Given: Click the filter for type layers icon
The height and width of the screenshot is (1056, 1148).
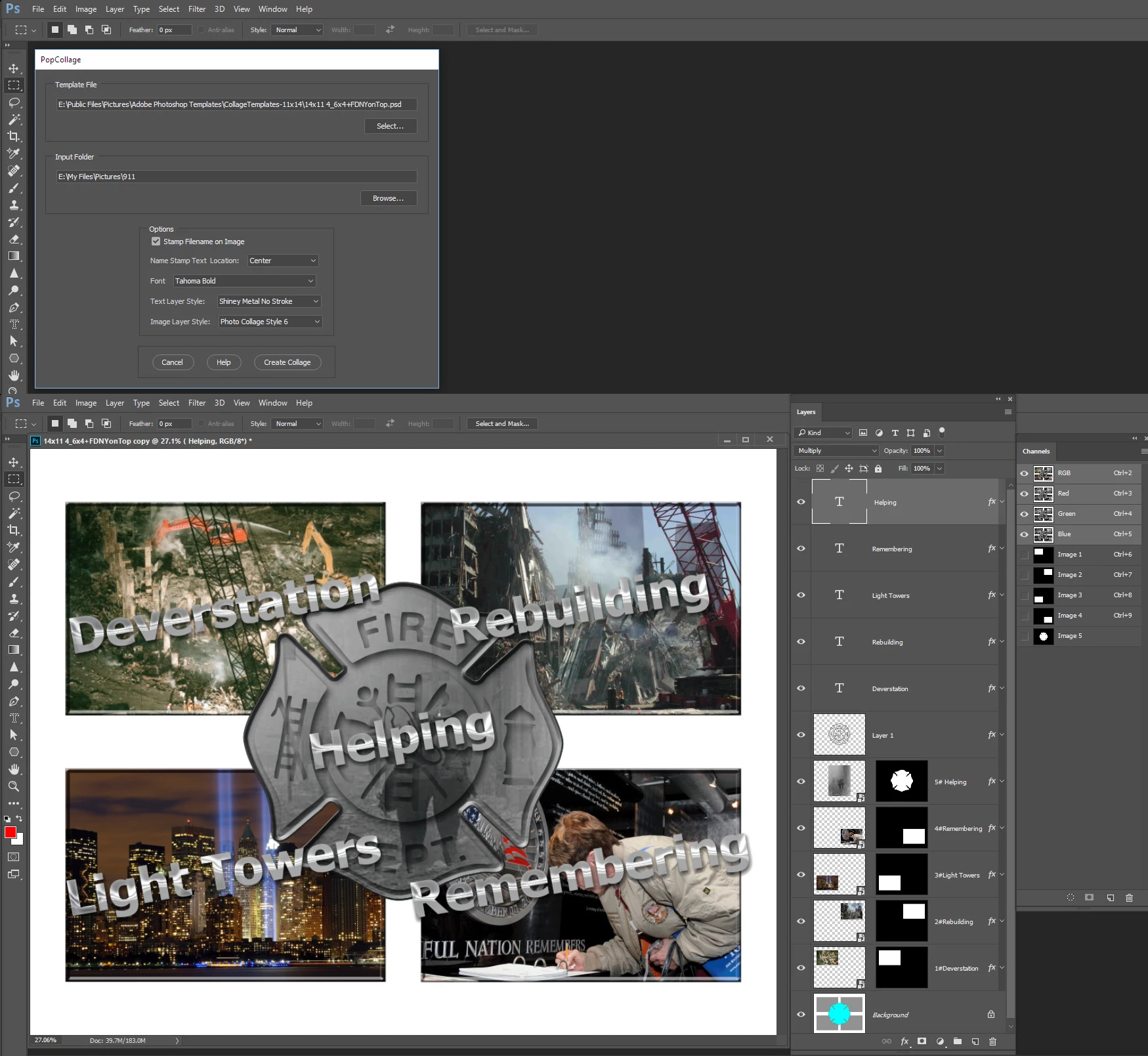Looking at the screenshot, I should [895, 433].
